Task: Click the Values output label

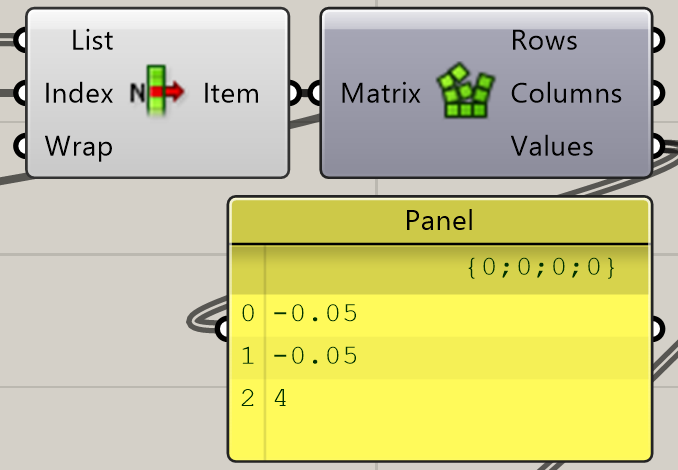Action: [x=552, y=146]
